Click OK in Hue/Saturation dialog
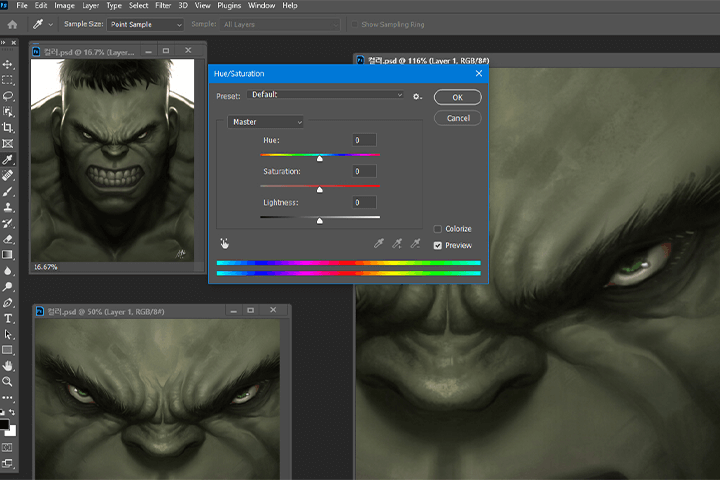Viewport: 720px width, 480px height. (x=458, y=97)
